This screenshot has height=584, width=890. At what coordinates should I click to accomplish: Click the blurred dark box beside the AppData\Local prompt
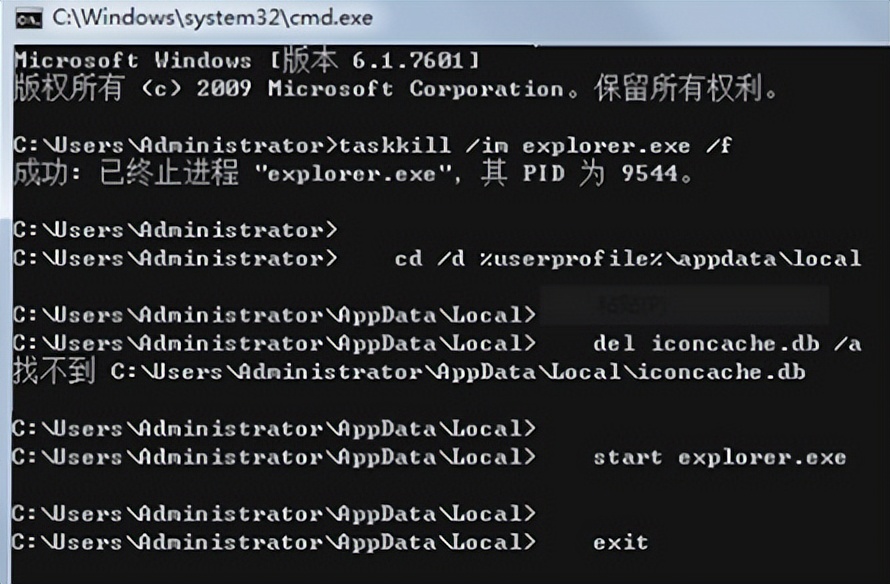[x=684, y=306]
